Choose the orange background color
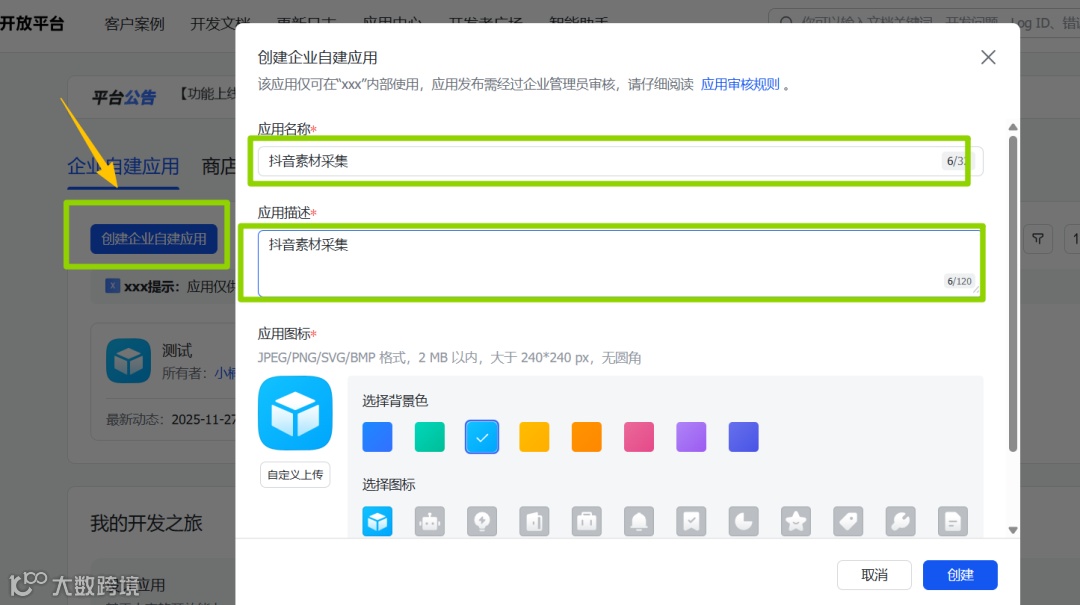This screenshot has width=1080, height=605. (587, 437)
